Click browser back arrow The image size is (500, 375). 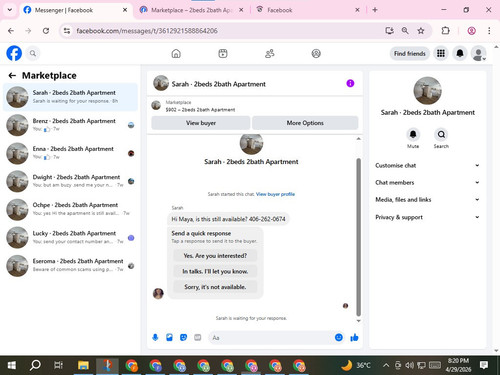[x=11, y=31]
